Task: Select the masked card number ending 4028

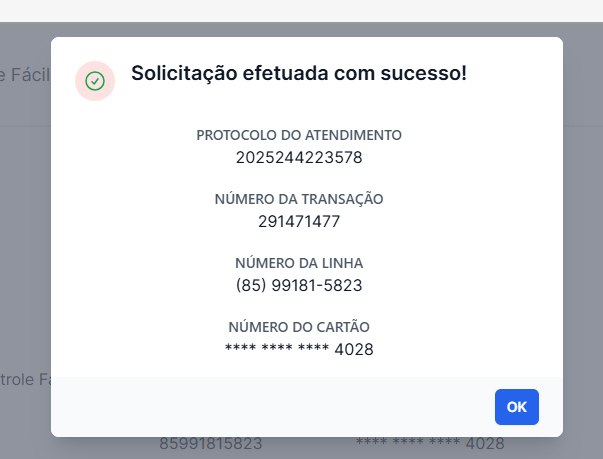Action: pyautogui.click(x=299, y=349)
